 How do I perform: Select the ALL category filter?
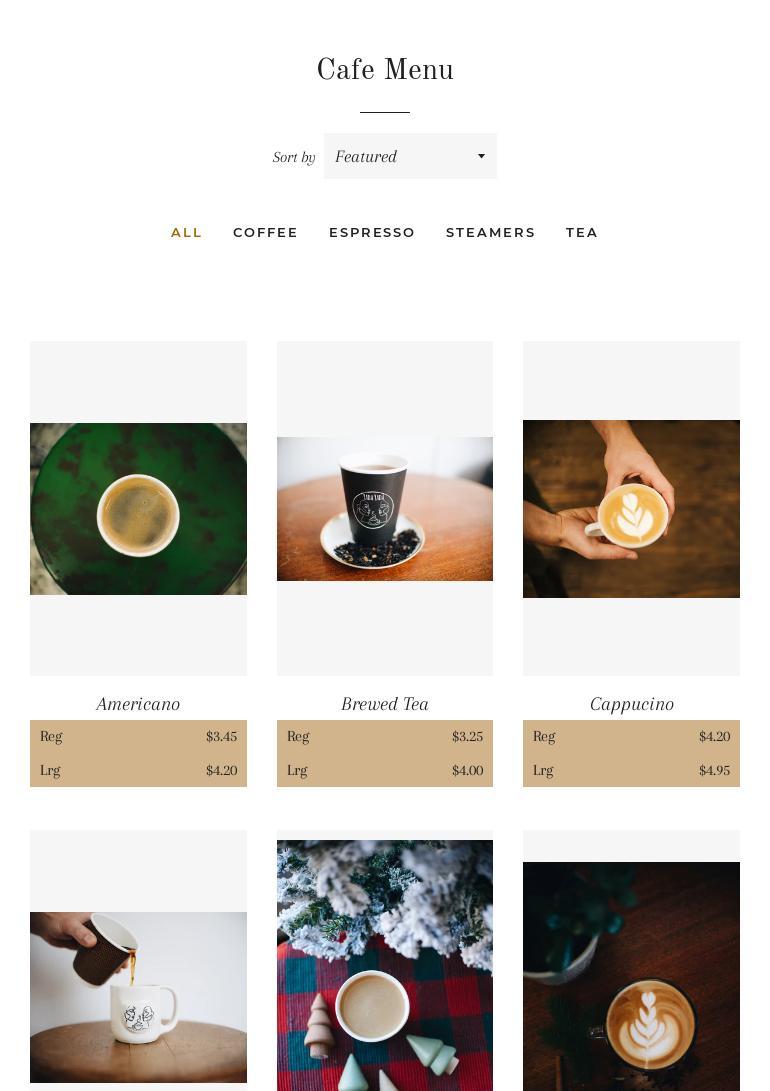[186, 232]
